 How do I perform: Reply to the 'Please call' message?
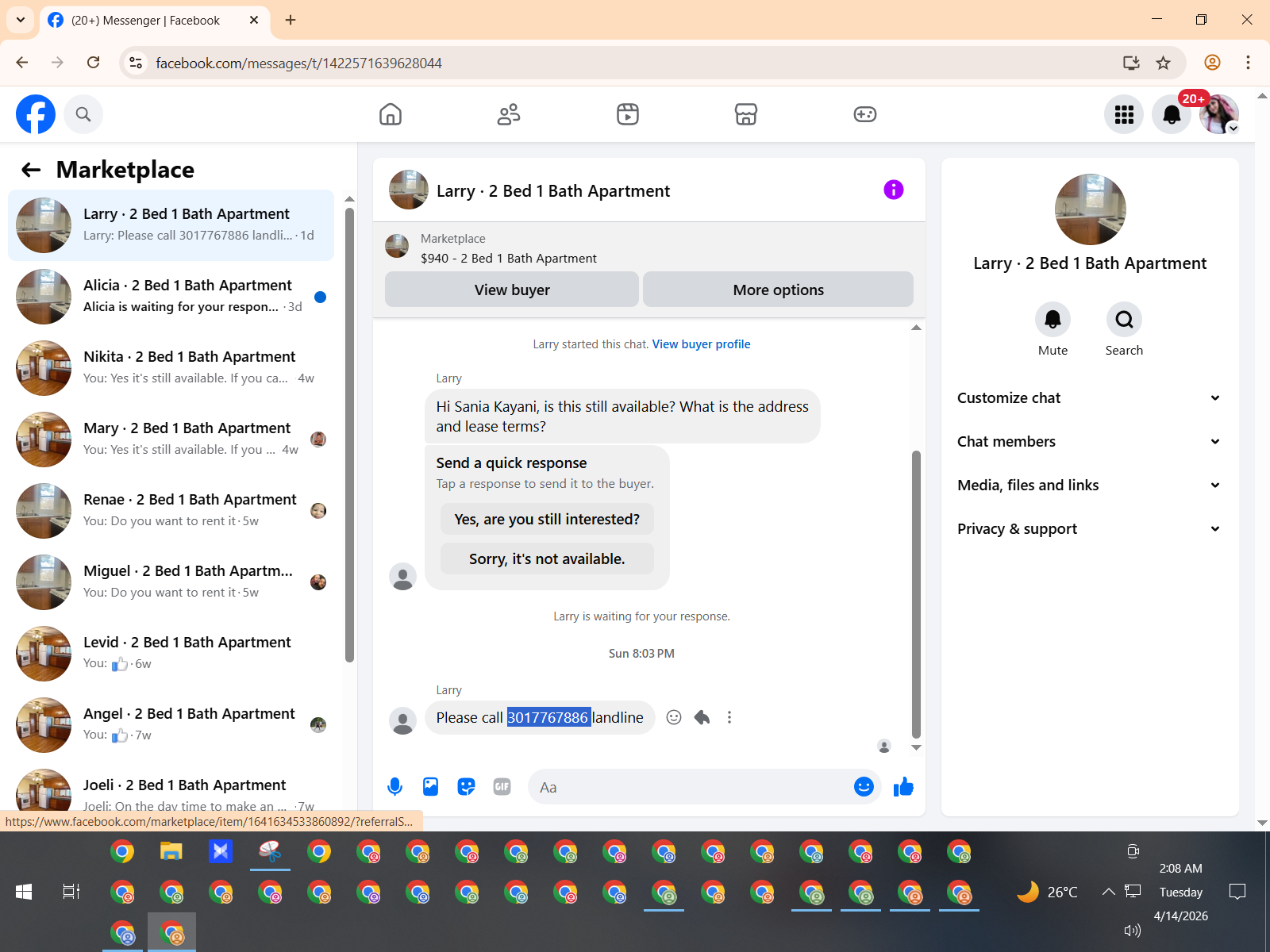(x=702, y=717)
